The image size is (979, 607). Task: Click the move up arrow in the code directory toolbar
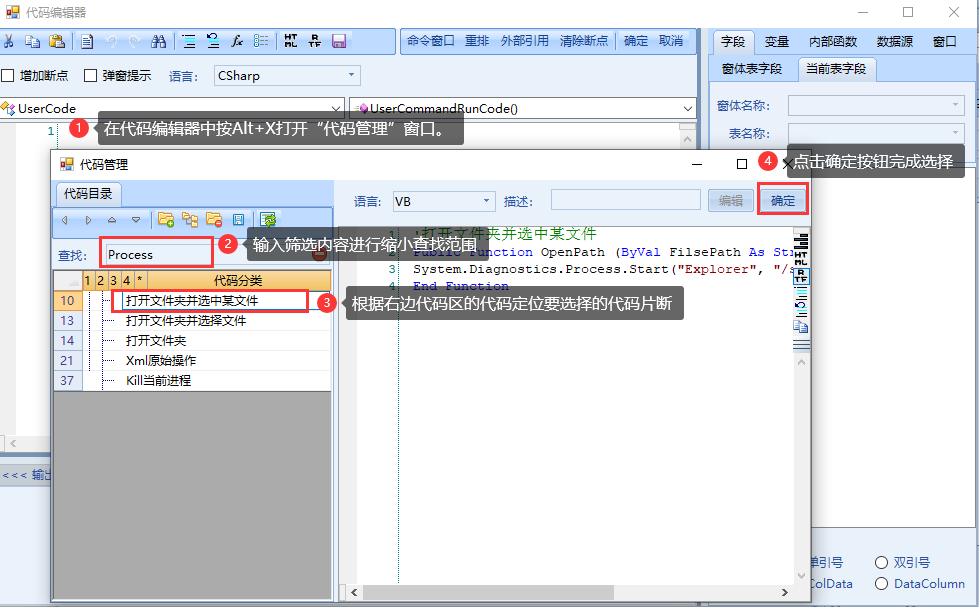click(112, 220)
